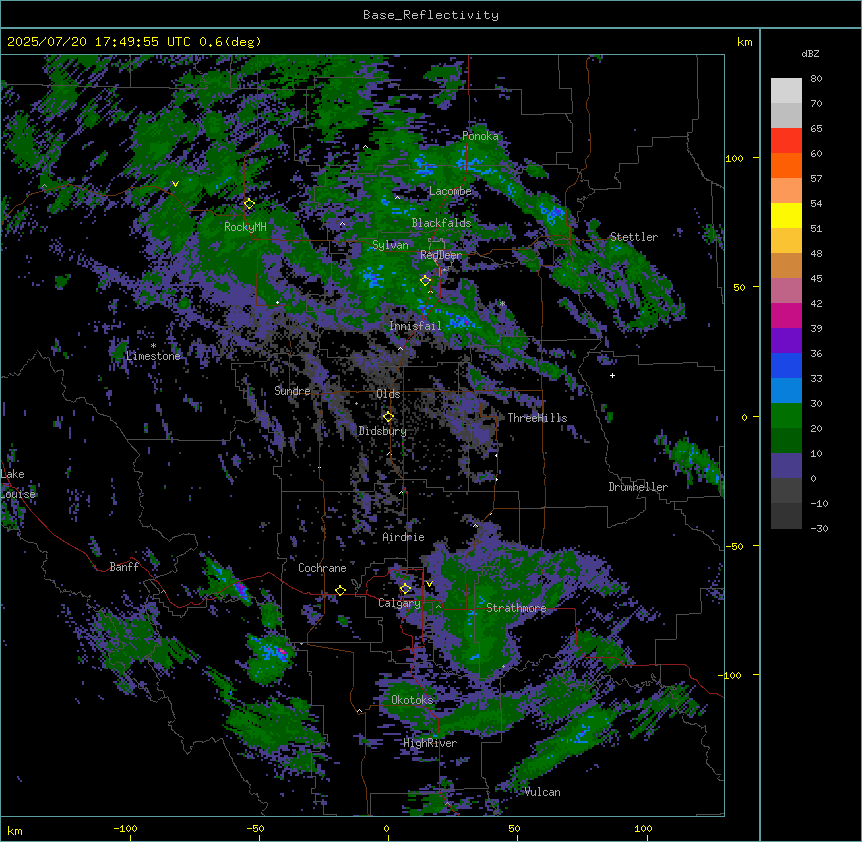Click the Limestone label
The width and height of the screenshot is (862, 842).
coord(153,356)
